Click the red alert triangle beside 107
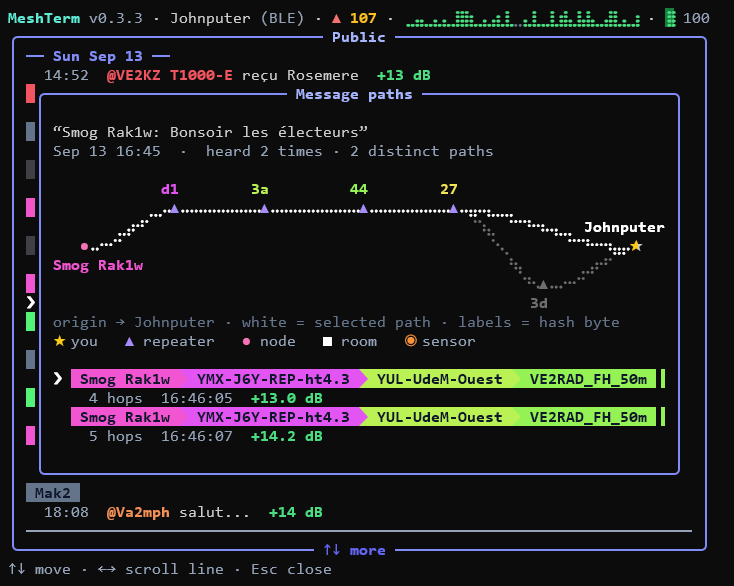Screen dimensions: 734x586 tap(336, 19)
